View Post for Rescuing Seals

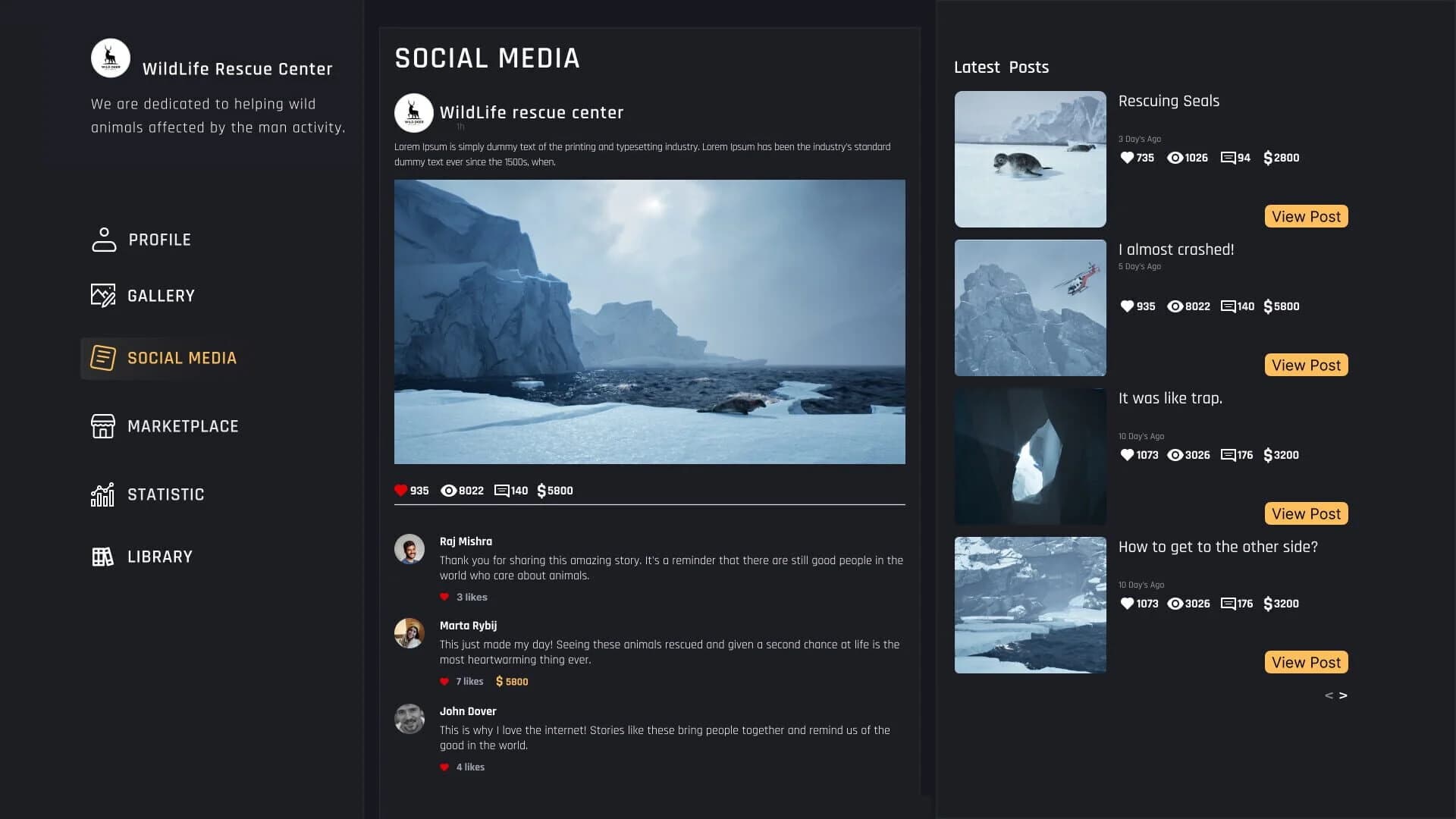point(1306,216)
